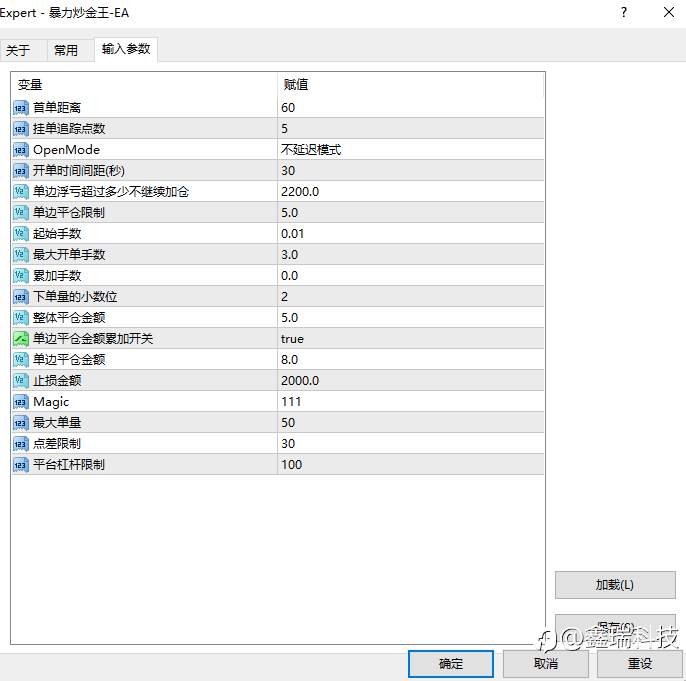The height and width of the screenshot is (681, 686).
Task: Edit the 挂单追踪点数 value 5
Action: (411, 129)
